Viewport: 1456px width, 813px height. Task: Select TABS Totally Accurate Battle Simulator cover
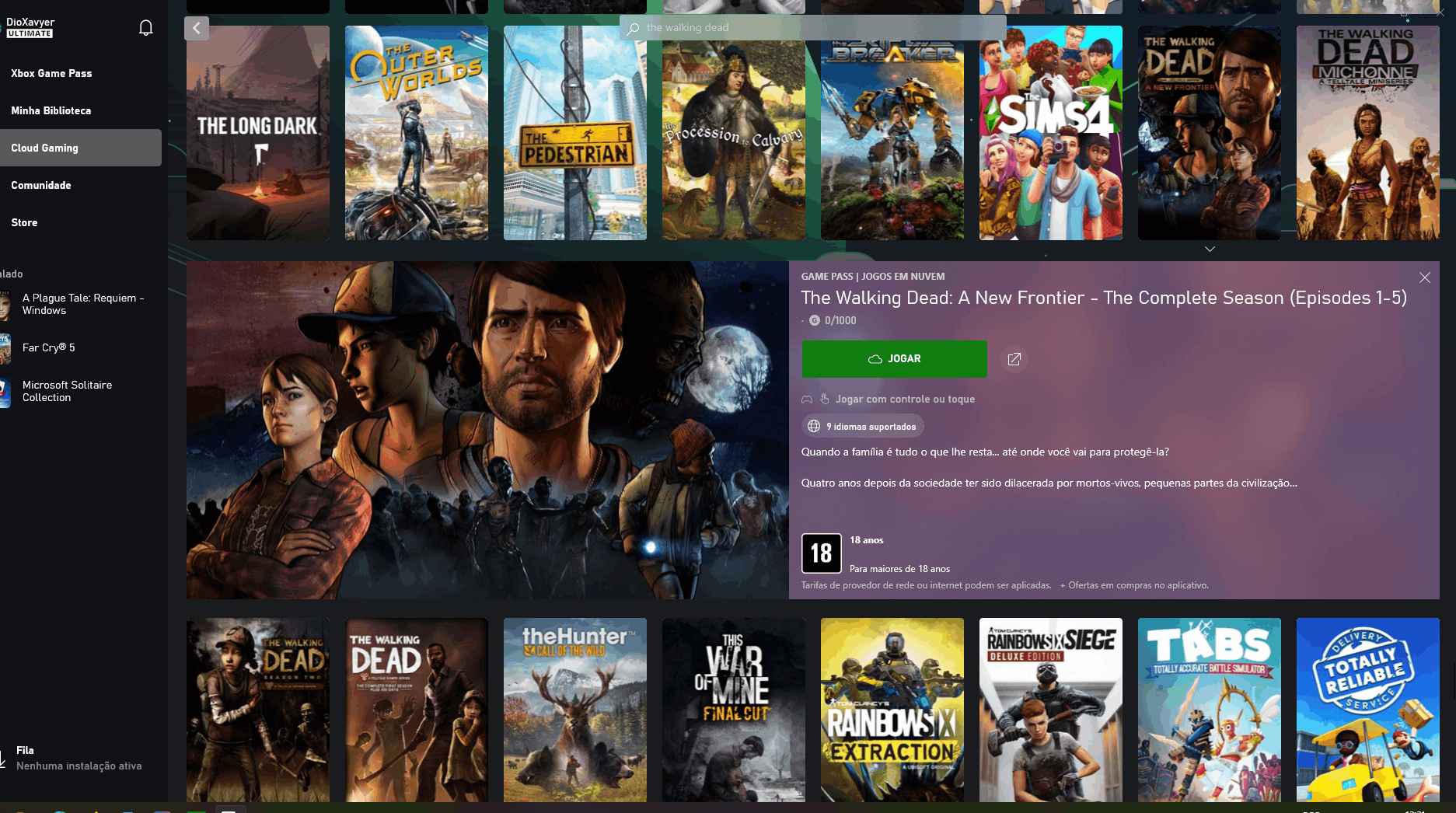(x=1210, y=710)
